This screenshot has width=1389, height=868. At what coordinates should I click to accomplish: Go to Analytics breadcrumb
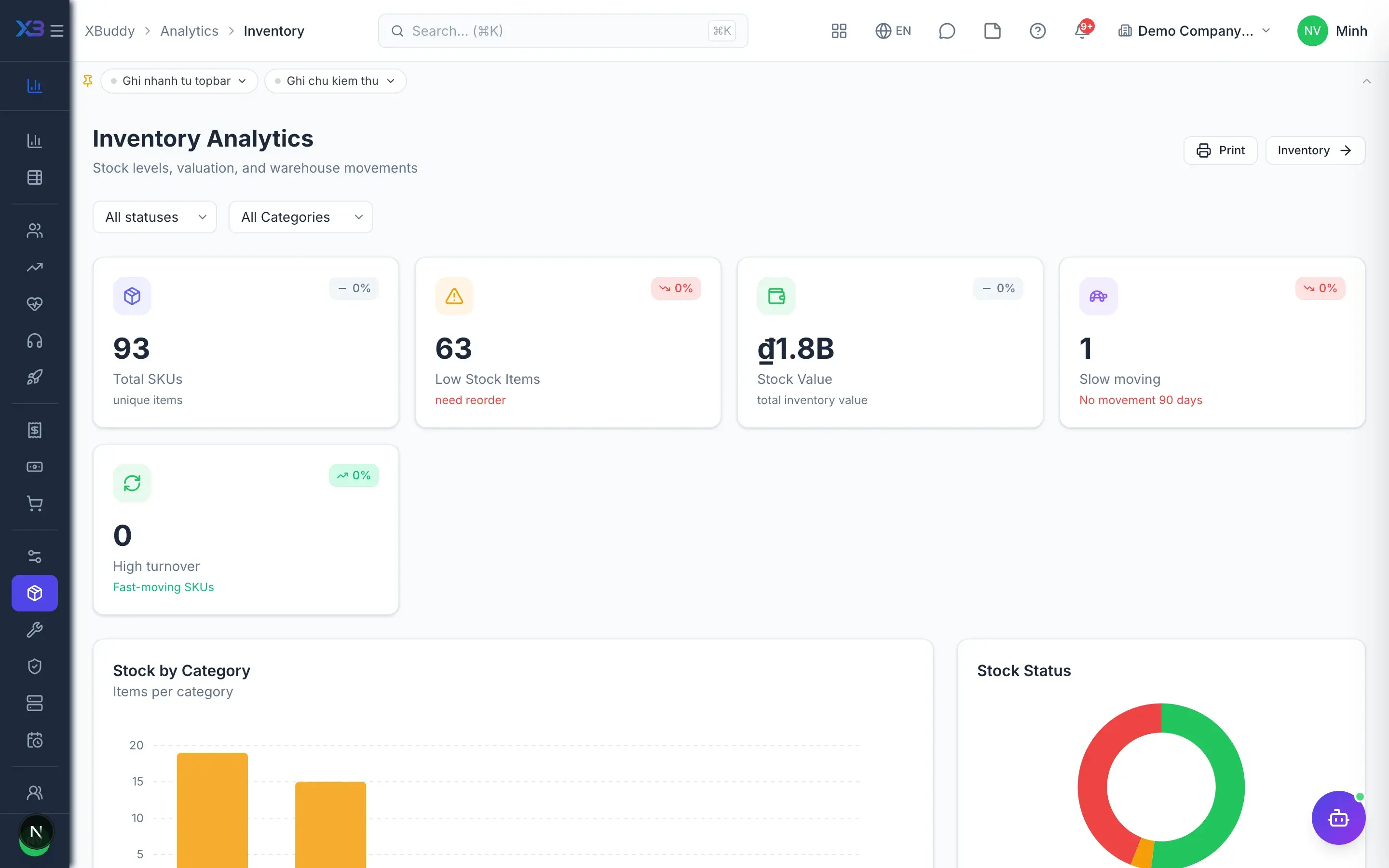pos(189,30)
